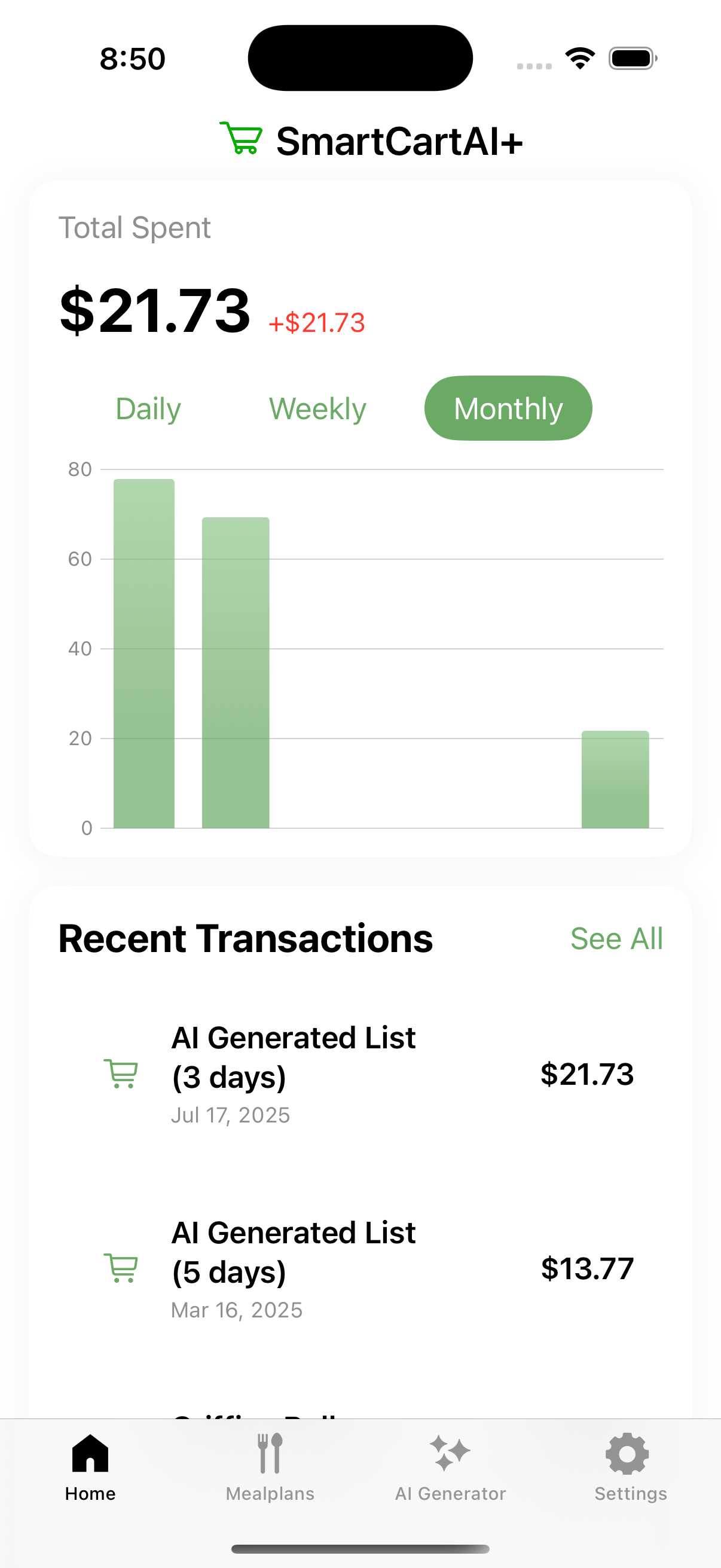Tap the second bar in the spending chart
This screenshot has height=1568, width=721.
[236, 673]
